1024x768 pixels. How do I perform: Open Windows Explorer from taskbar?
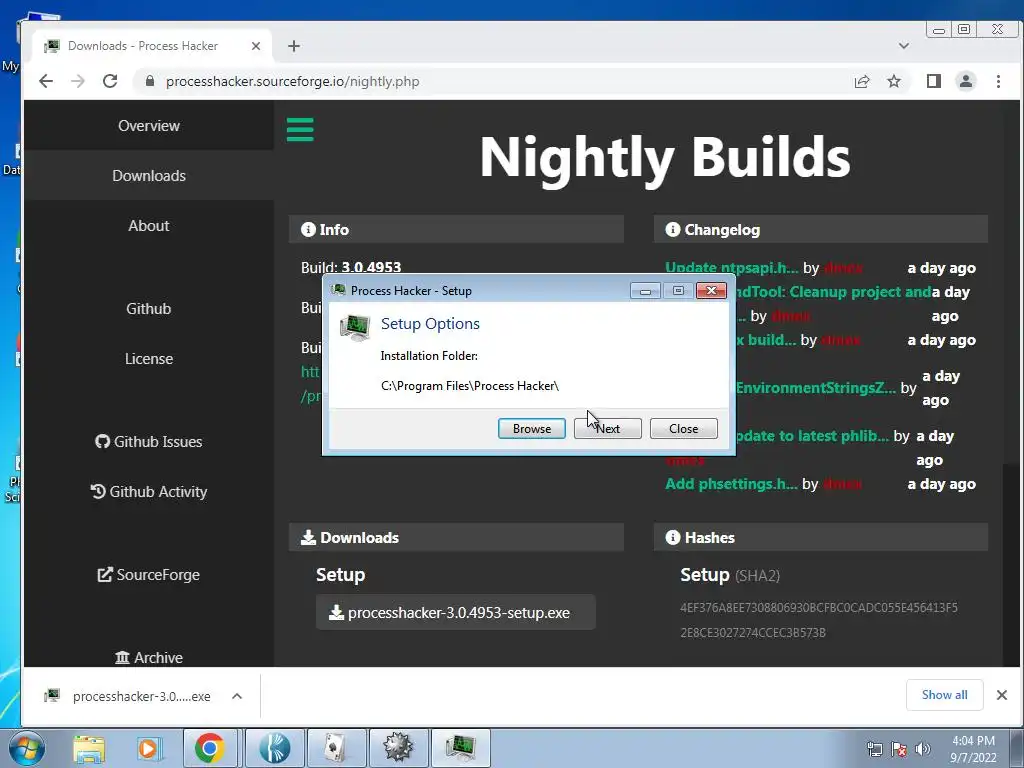(x=89, y=748)
